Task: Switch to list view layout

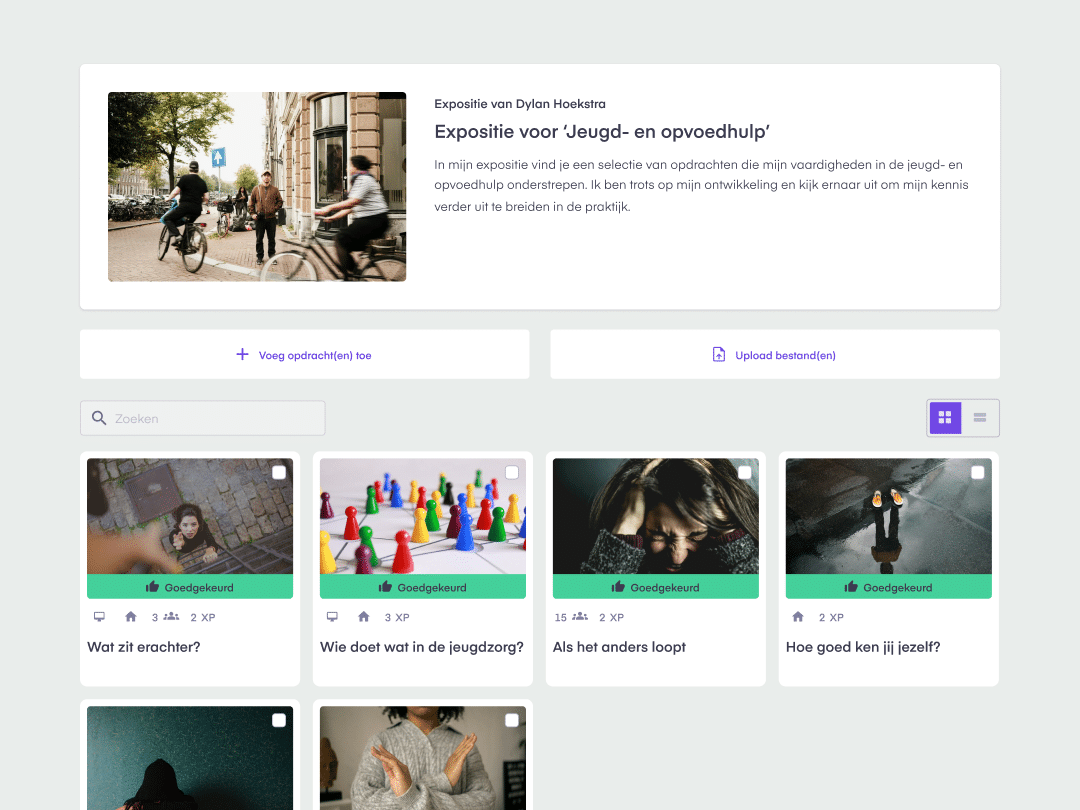Action: click(x=980, y=417)
